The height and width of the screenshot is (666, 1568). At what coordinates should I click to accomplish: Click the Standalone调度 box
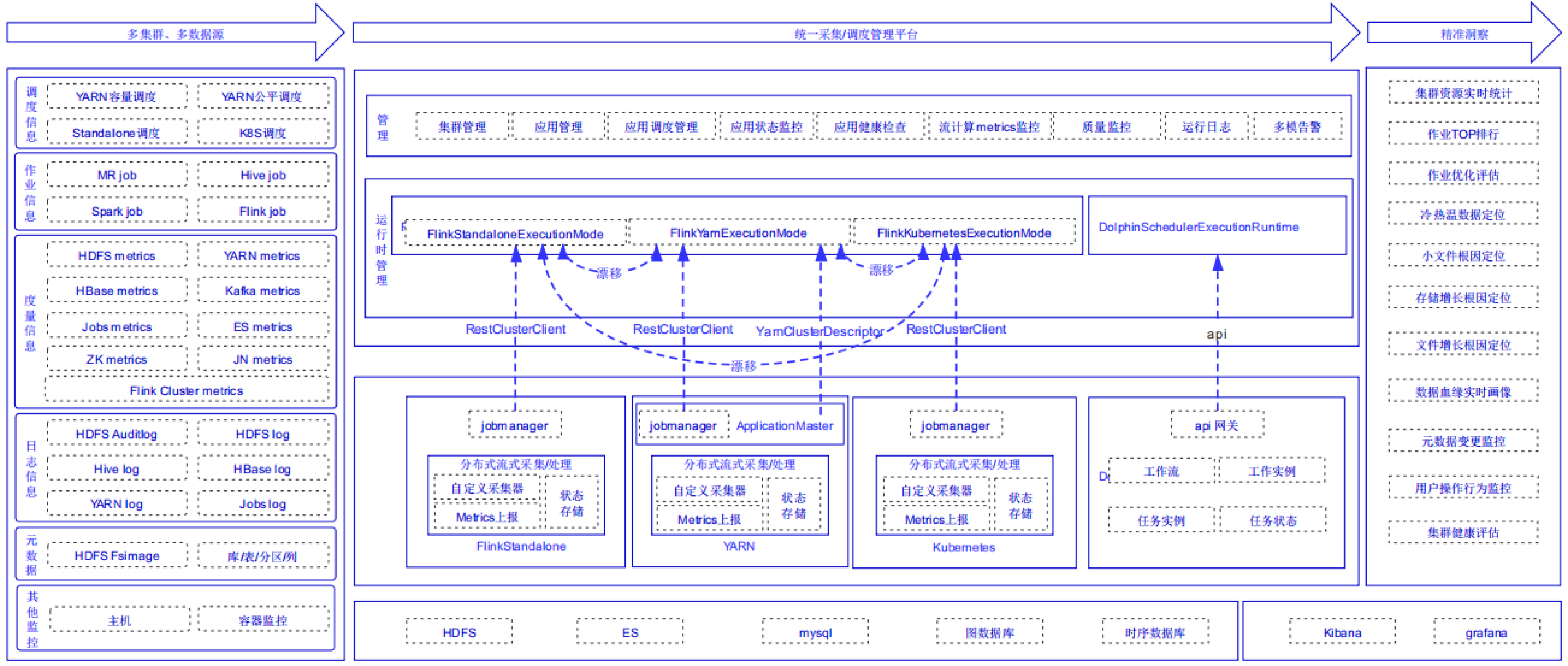click(x=117, y=132)
